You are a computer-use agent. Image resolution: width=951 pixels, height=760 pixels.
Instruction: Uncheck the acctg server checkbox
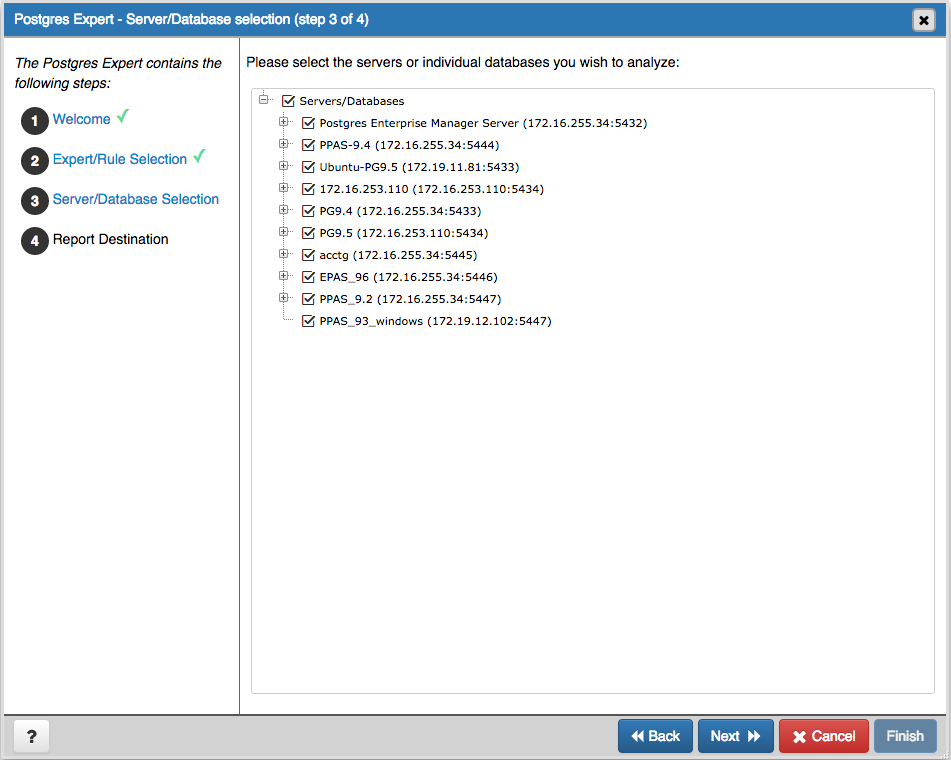(308, 255)
